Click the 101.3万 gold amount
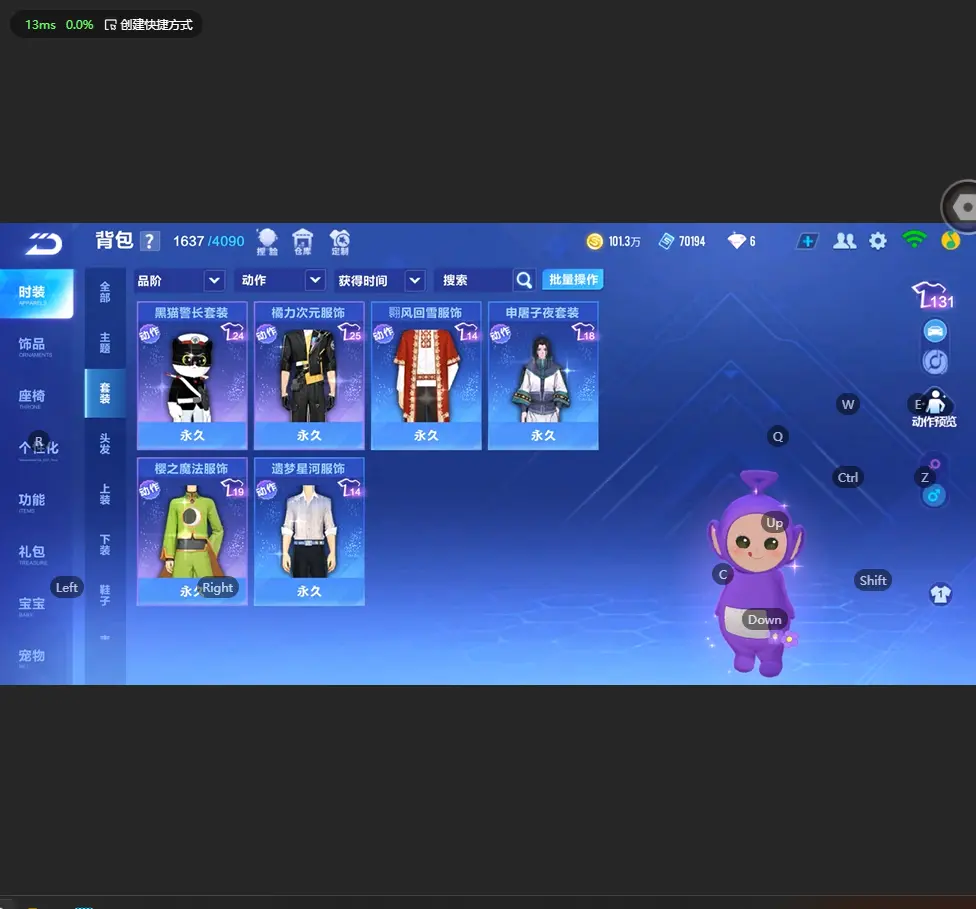The width and height of the screenshot is (976, 909). click(x=624, y=242)
